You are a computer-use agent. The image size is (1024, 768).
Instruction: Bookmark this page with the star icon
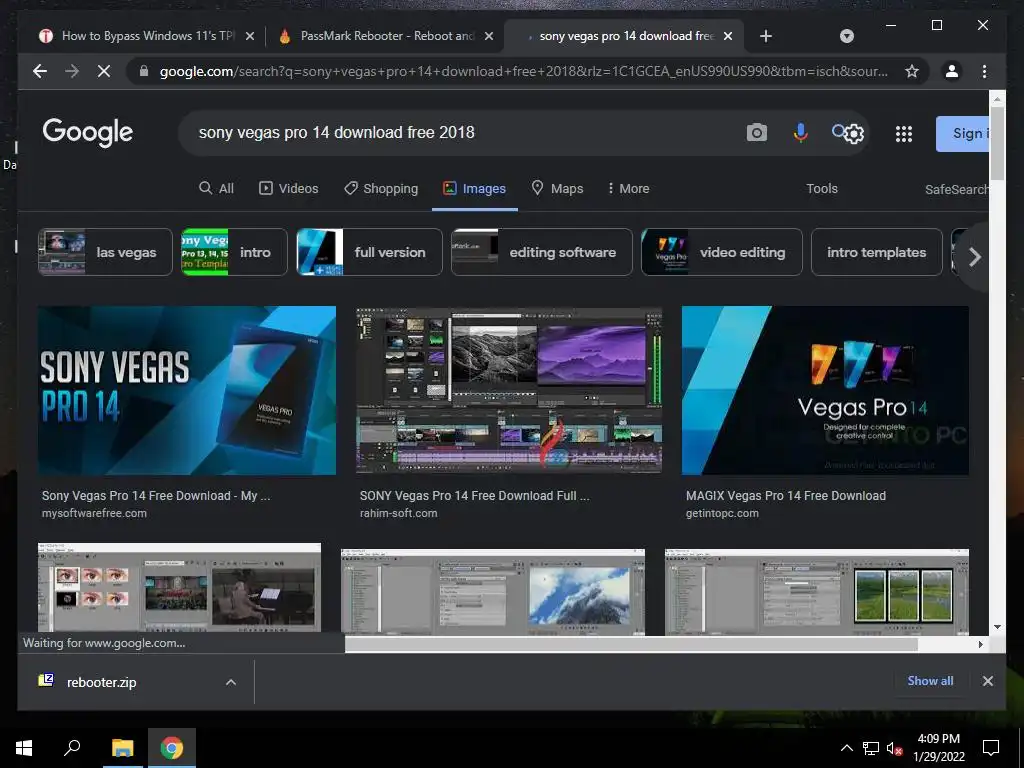tap(912, 71)
